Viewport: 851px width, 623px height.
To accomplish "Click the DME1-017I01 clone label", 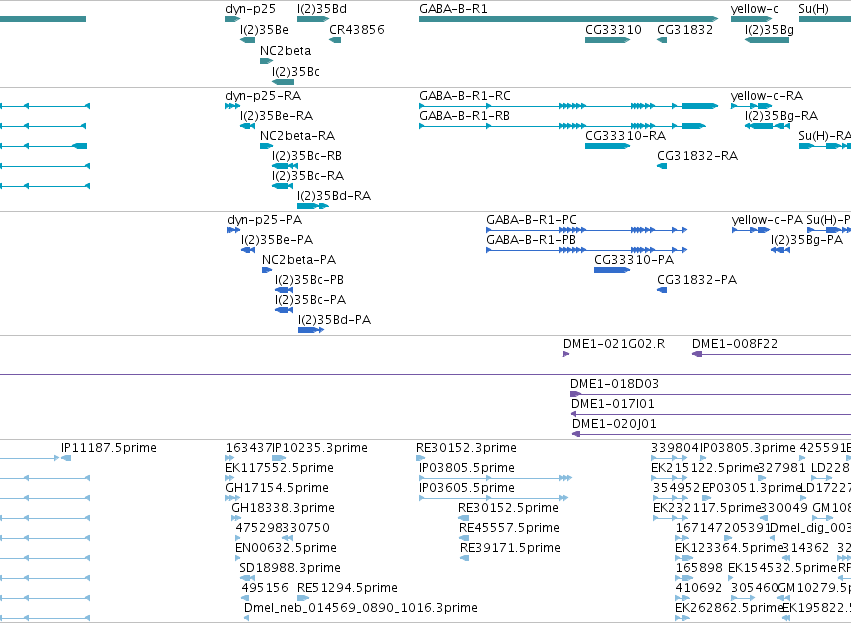I will 613,404.
